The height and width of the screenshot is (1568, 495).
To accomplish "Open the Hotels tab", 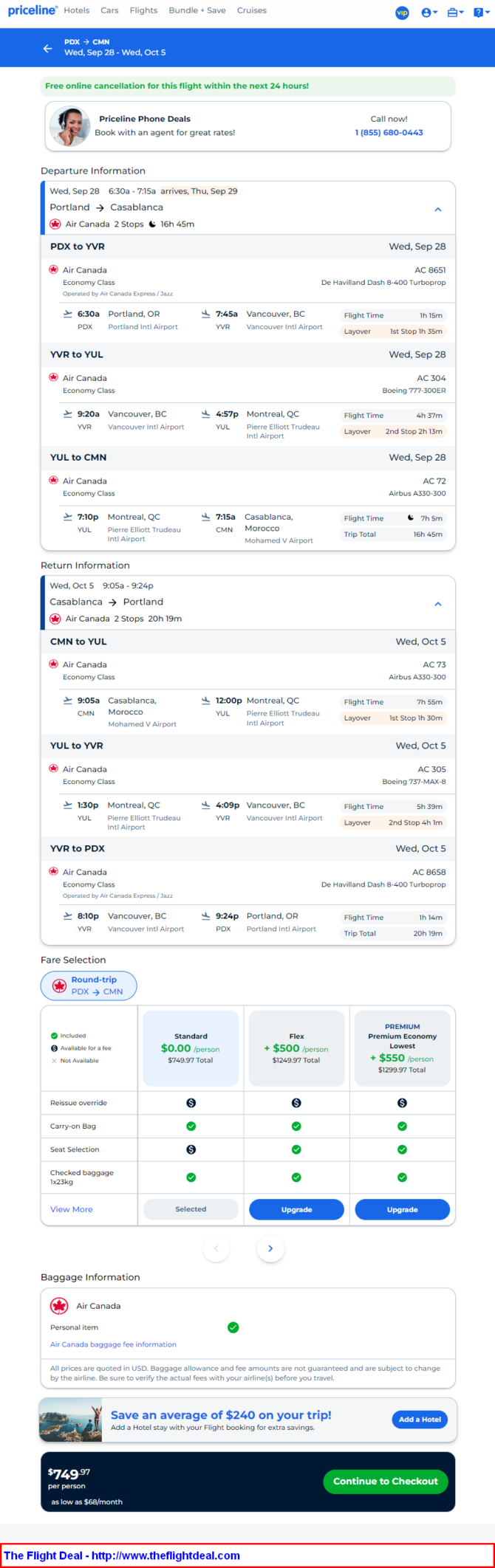I will 77,10.
